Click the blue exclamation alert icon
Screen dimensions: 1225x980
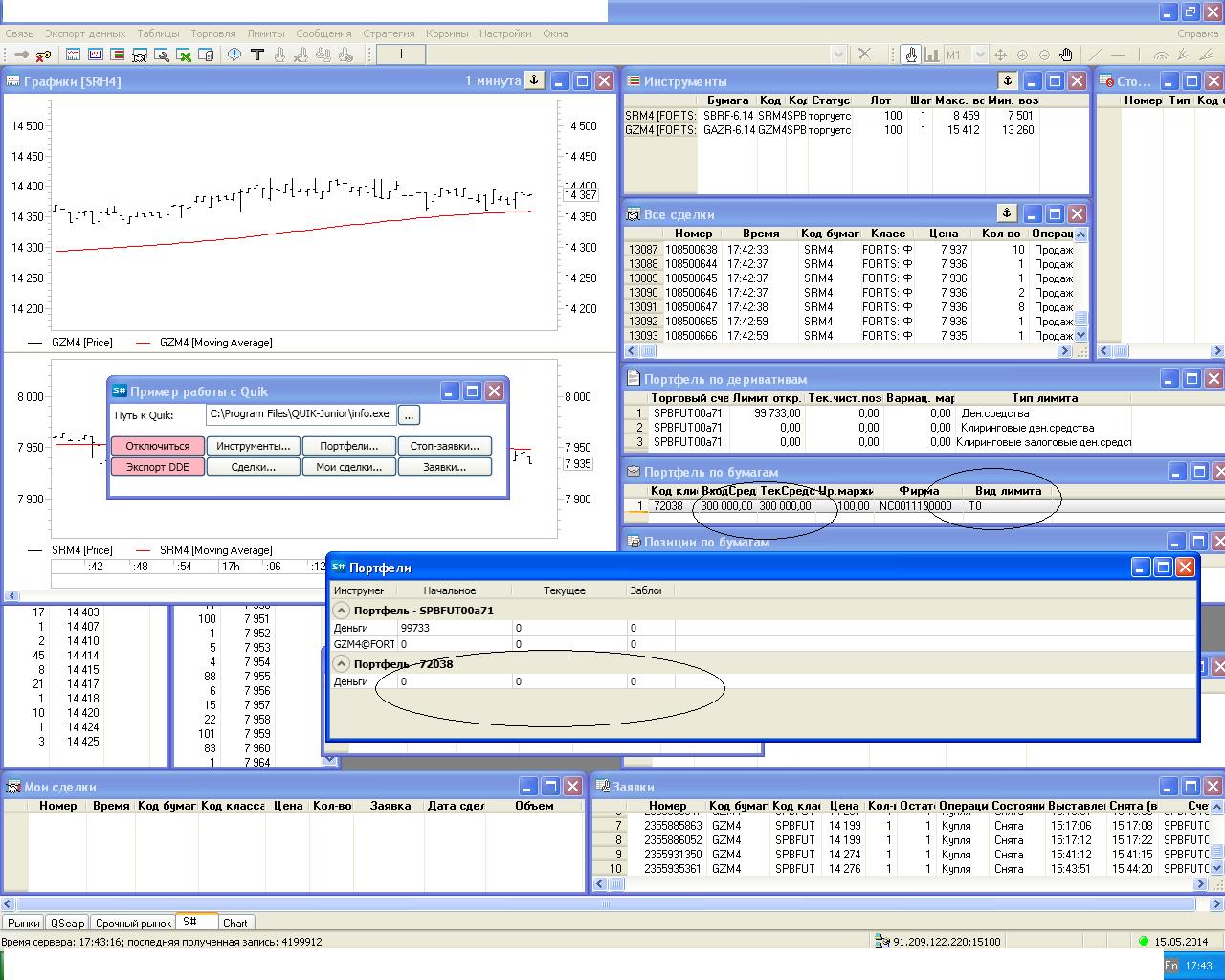click(x=234, y=55)
